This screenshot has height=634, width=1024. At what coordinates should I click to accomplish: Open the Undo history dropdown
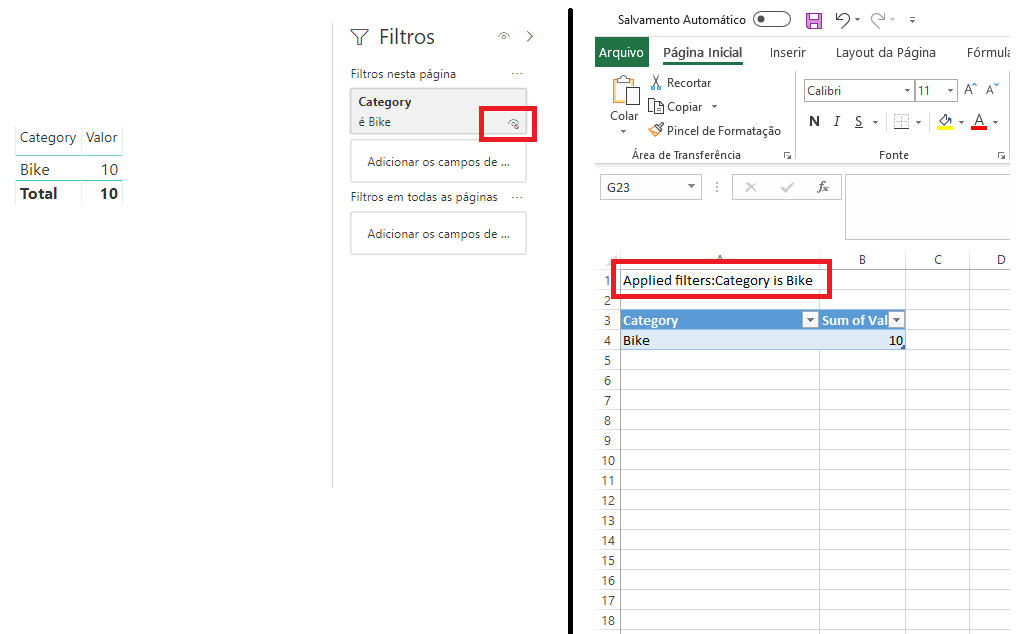[857, 20]
